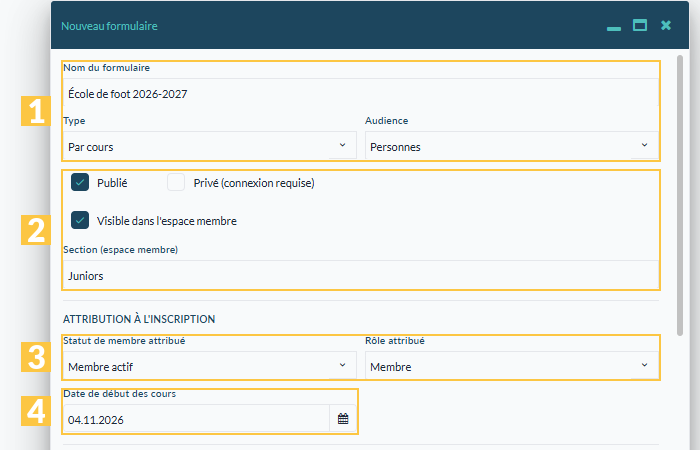Click the ATTRIBUTION À L'INSCRIPTION heading
The height and width of the screenshot is (450, 700).
[139, 319]
